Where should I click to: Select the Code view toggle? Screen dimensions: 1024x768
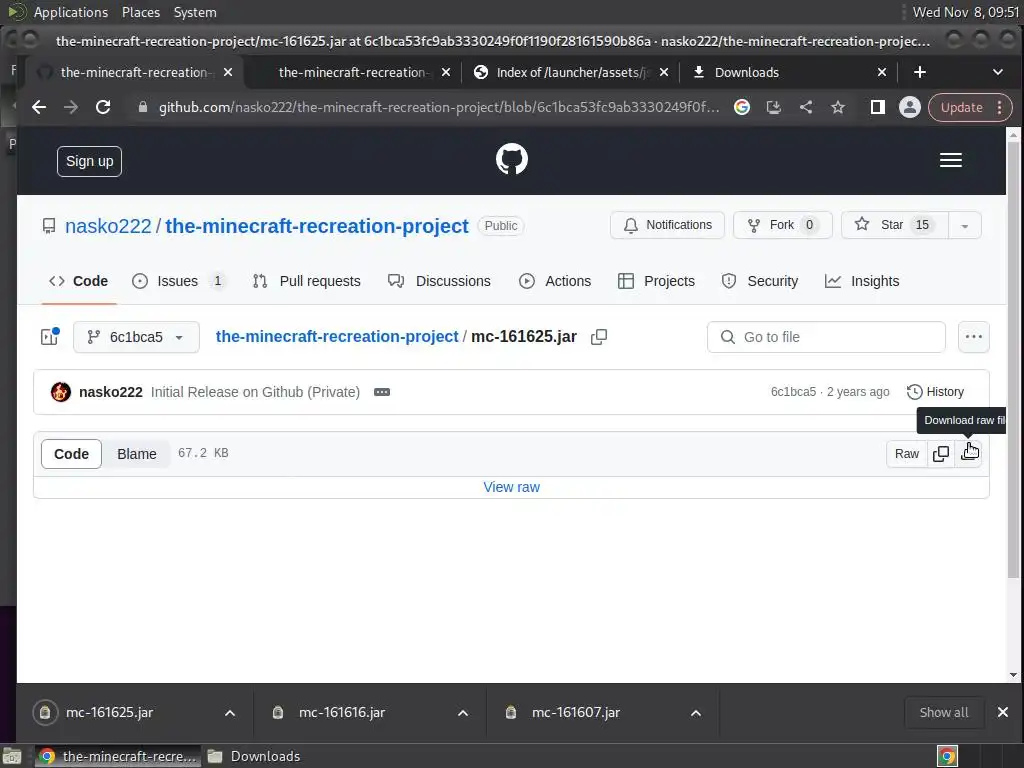coord(71,454)
